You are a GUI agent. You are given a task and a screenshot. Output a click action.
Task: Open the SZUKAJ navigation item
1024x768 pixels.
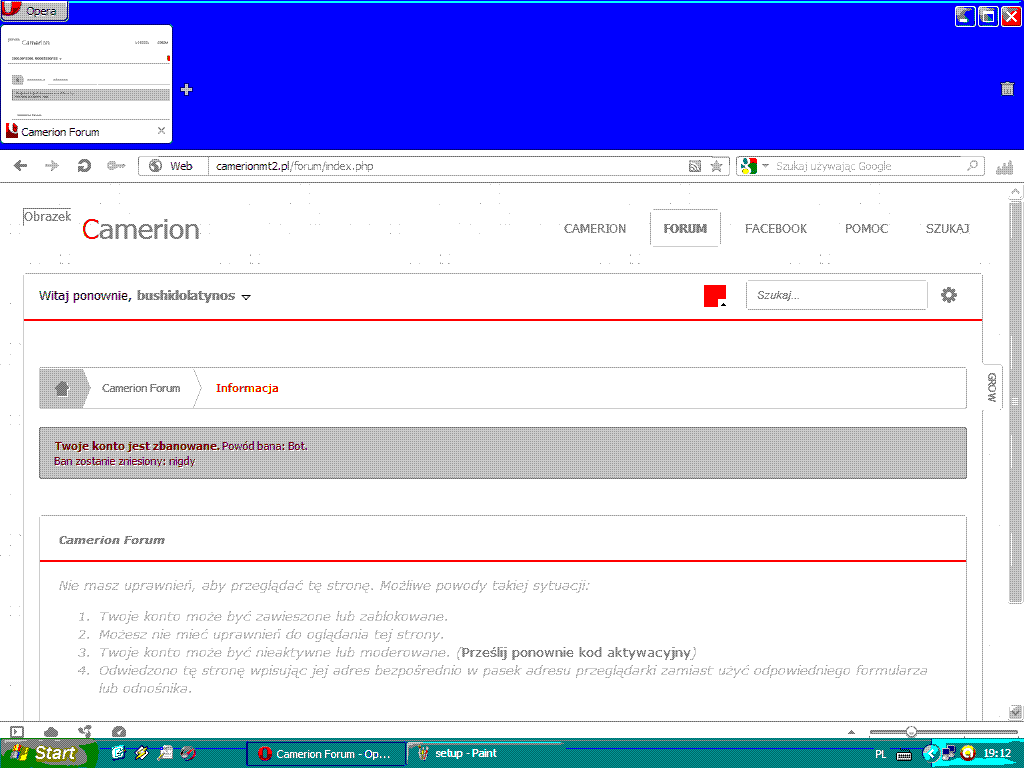948,229
